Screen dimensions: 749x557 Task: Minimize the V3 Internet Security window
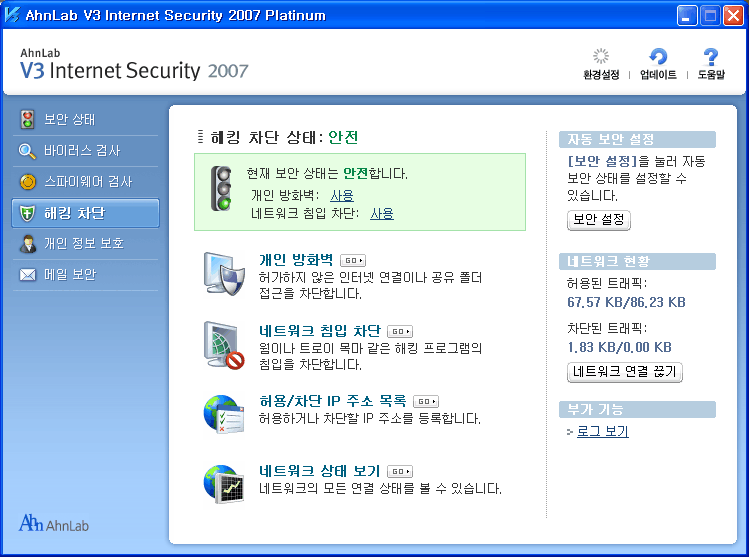pos(687,16)
